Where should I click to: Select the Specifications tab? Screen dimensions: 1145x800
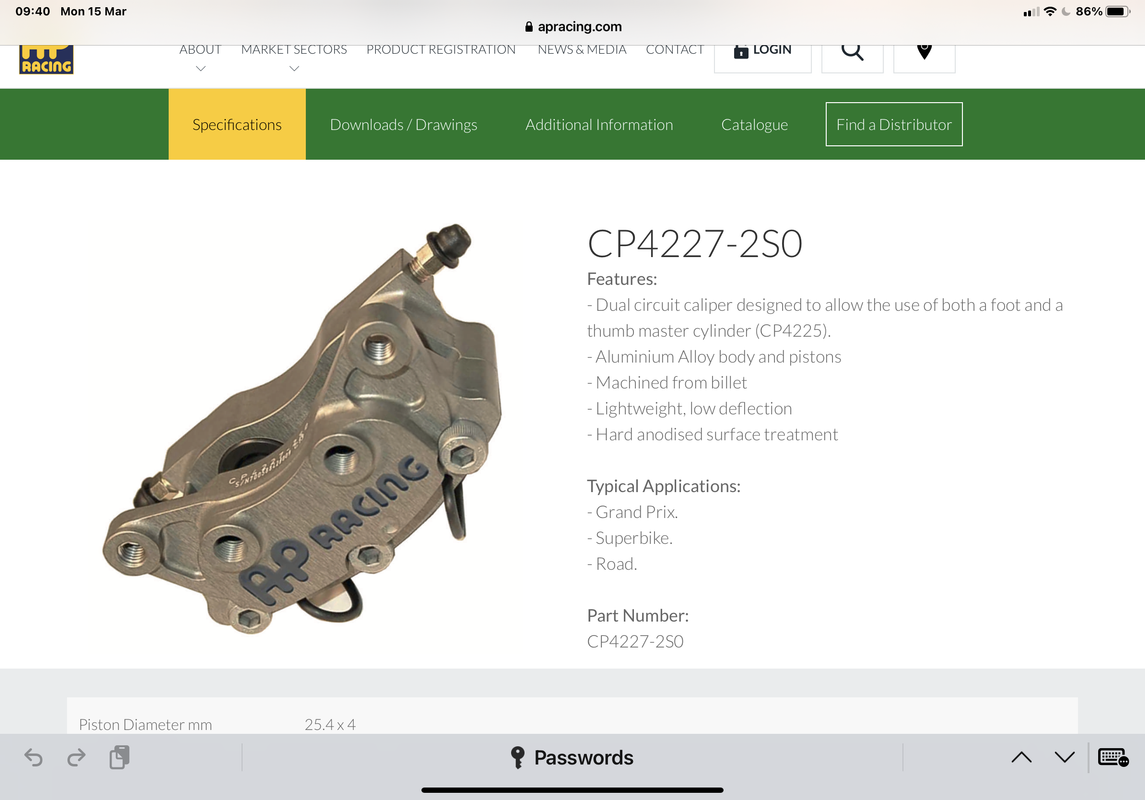click(237, 124)
